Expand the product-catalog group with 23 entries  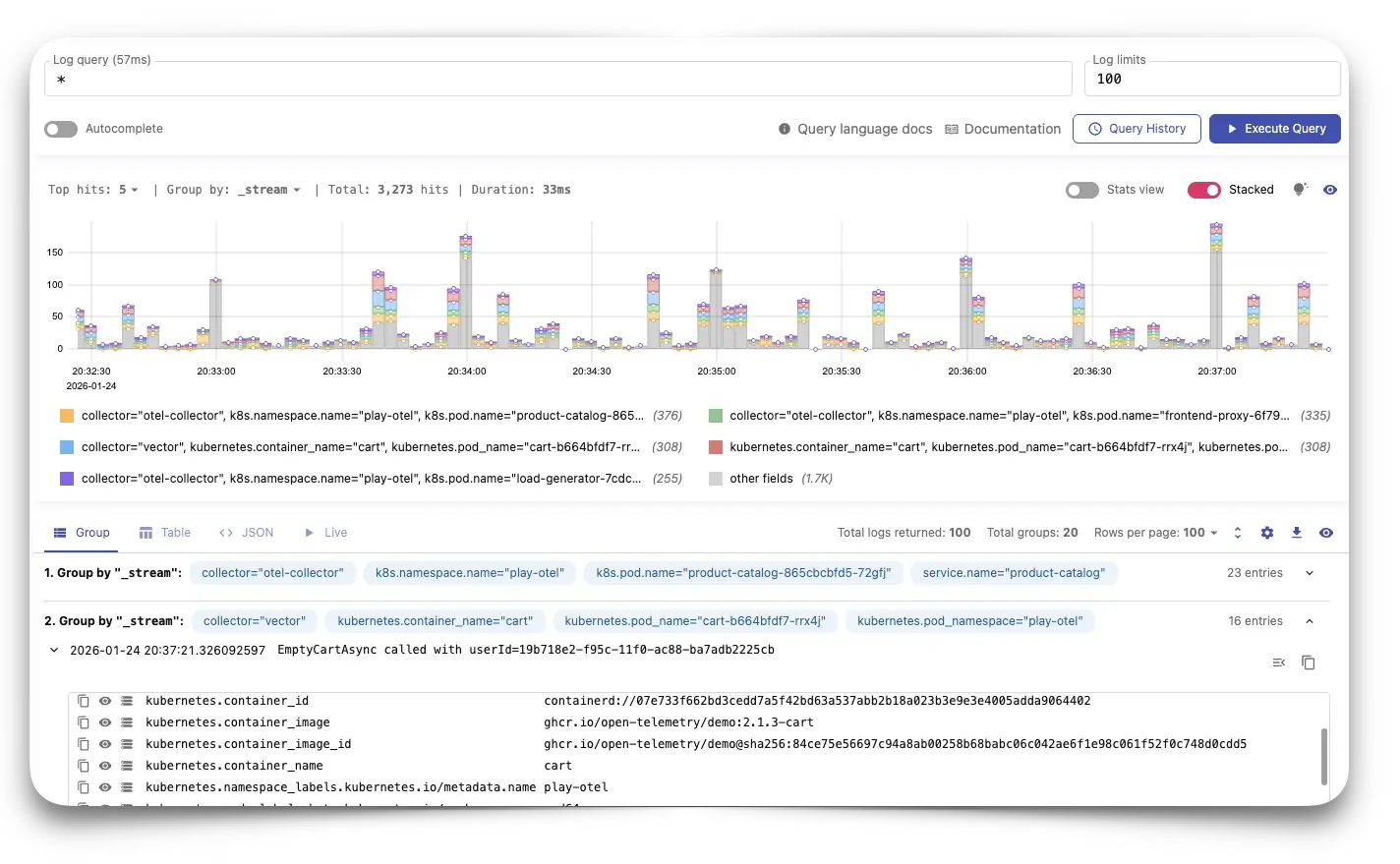(1310, 573)
